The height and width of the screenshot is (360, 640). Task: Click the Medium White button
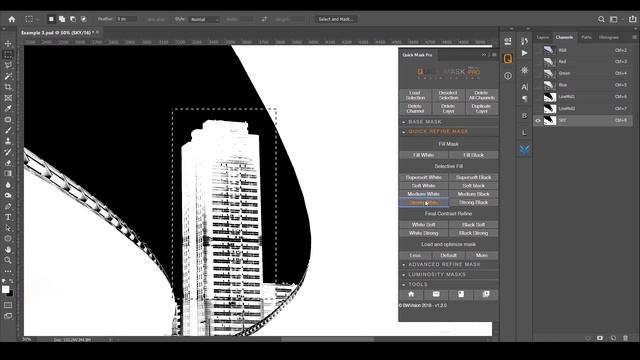424,194
